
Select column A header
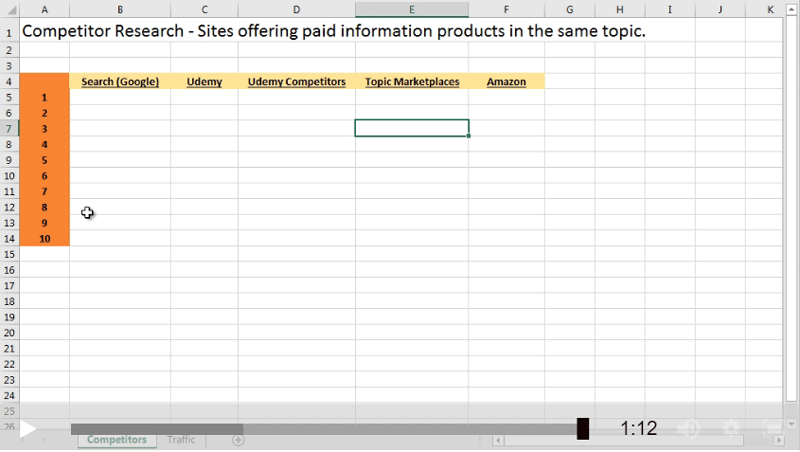pos(44,9)
